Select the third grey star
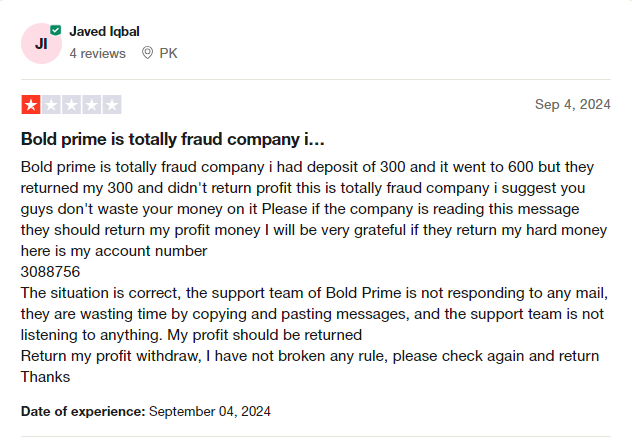632x442 pixels. pyautogui.click(x=71, y=105)
